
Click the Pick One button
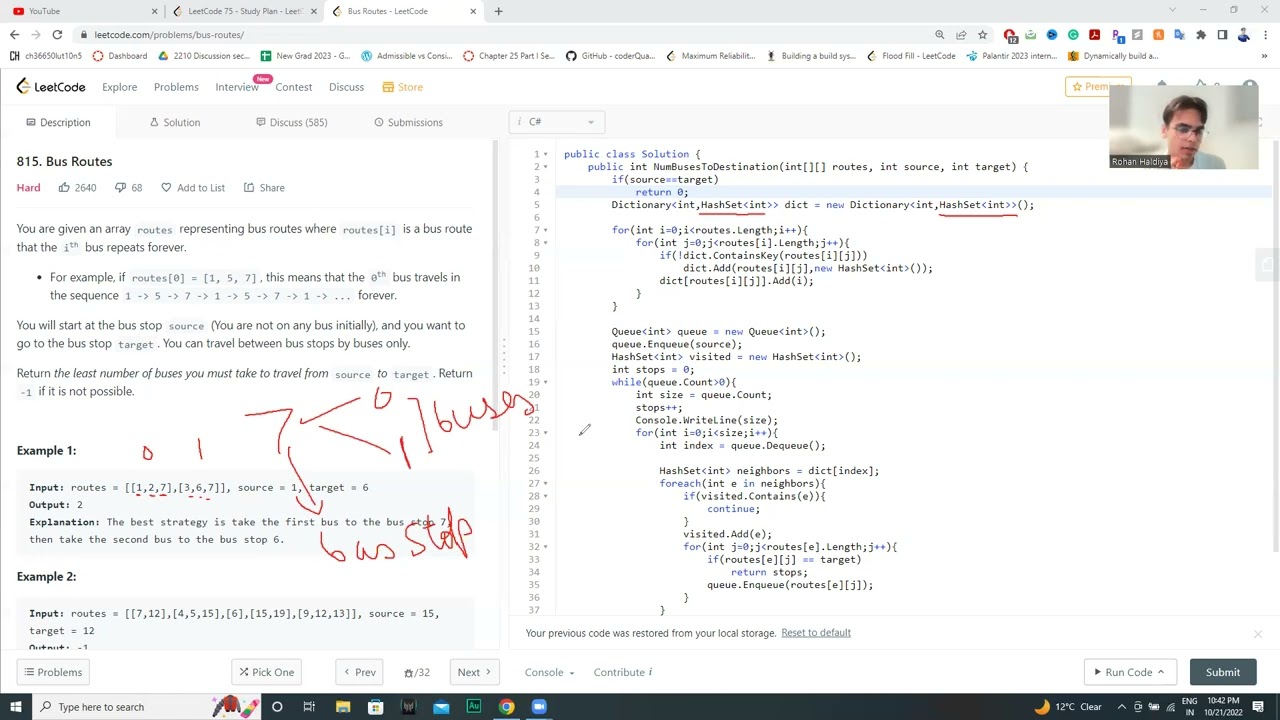[x=265, y=672]
